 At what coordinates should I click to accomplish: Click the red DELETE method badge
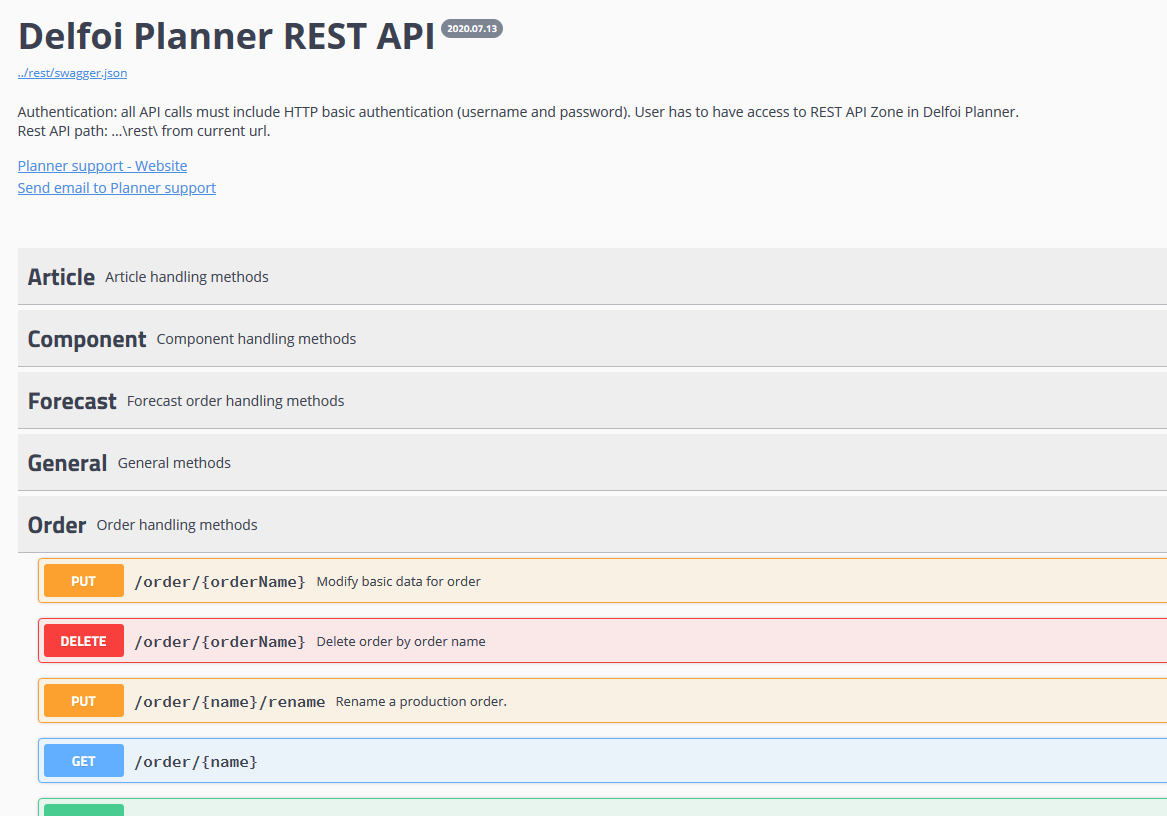click(84, 641)
